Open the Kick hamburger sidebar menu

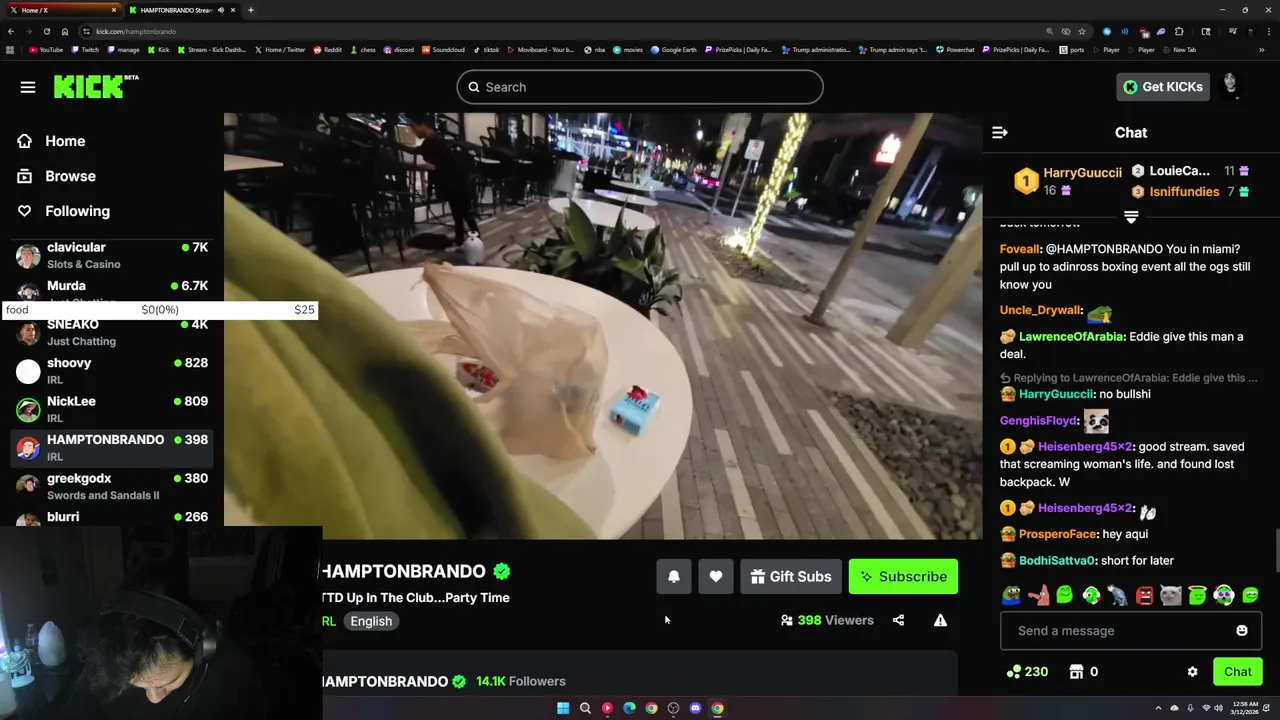pyautogui.click(x=28, y=87)
